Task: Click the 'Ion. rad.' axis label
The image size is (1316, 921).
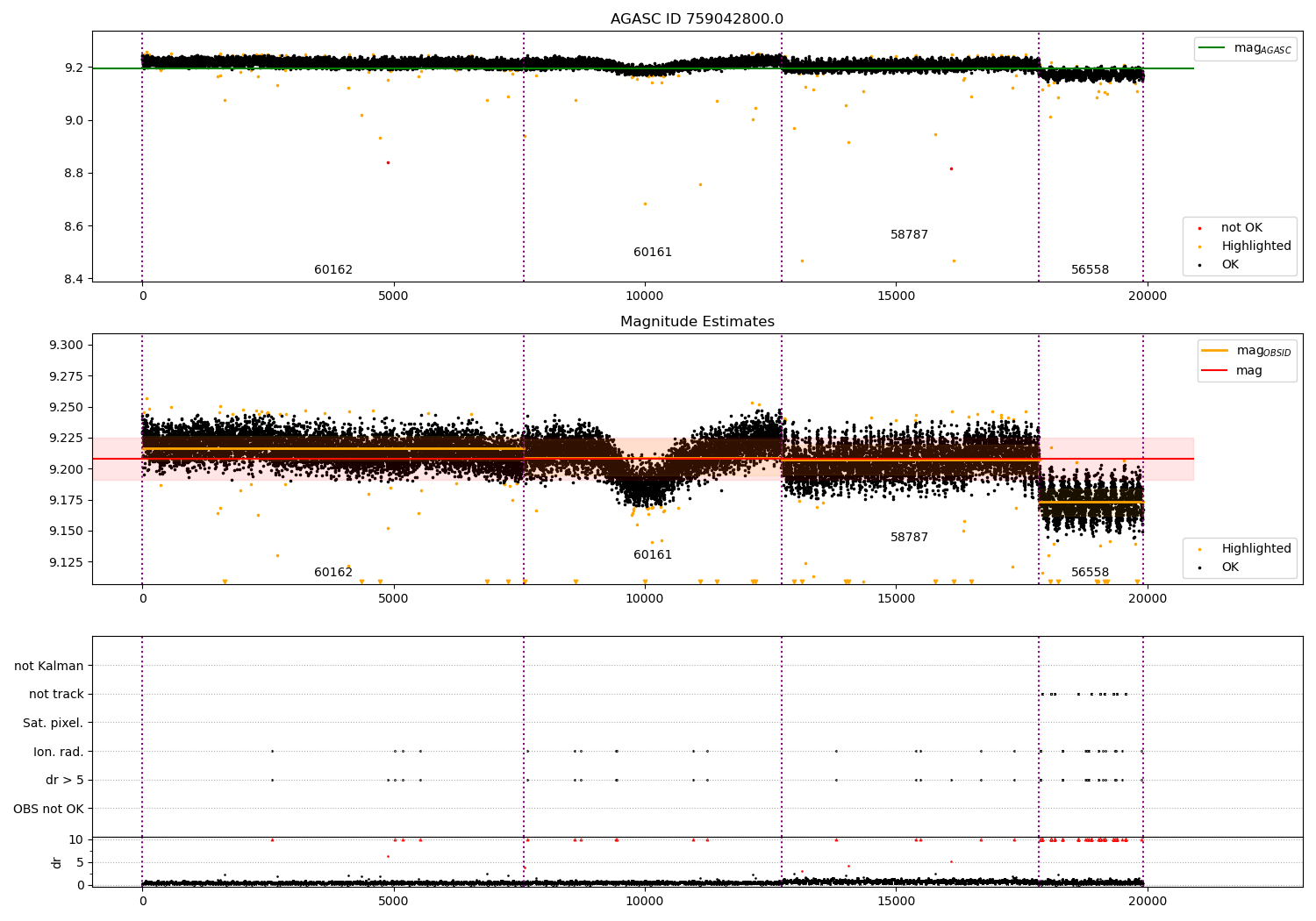Action: pos(59,752)
